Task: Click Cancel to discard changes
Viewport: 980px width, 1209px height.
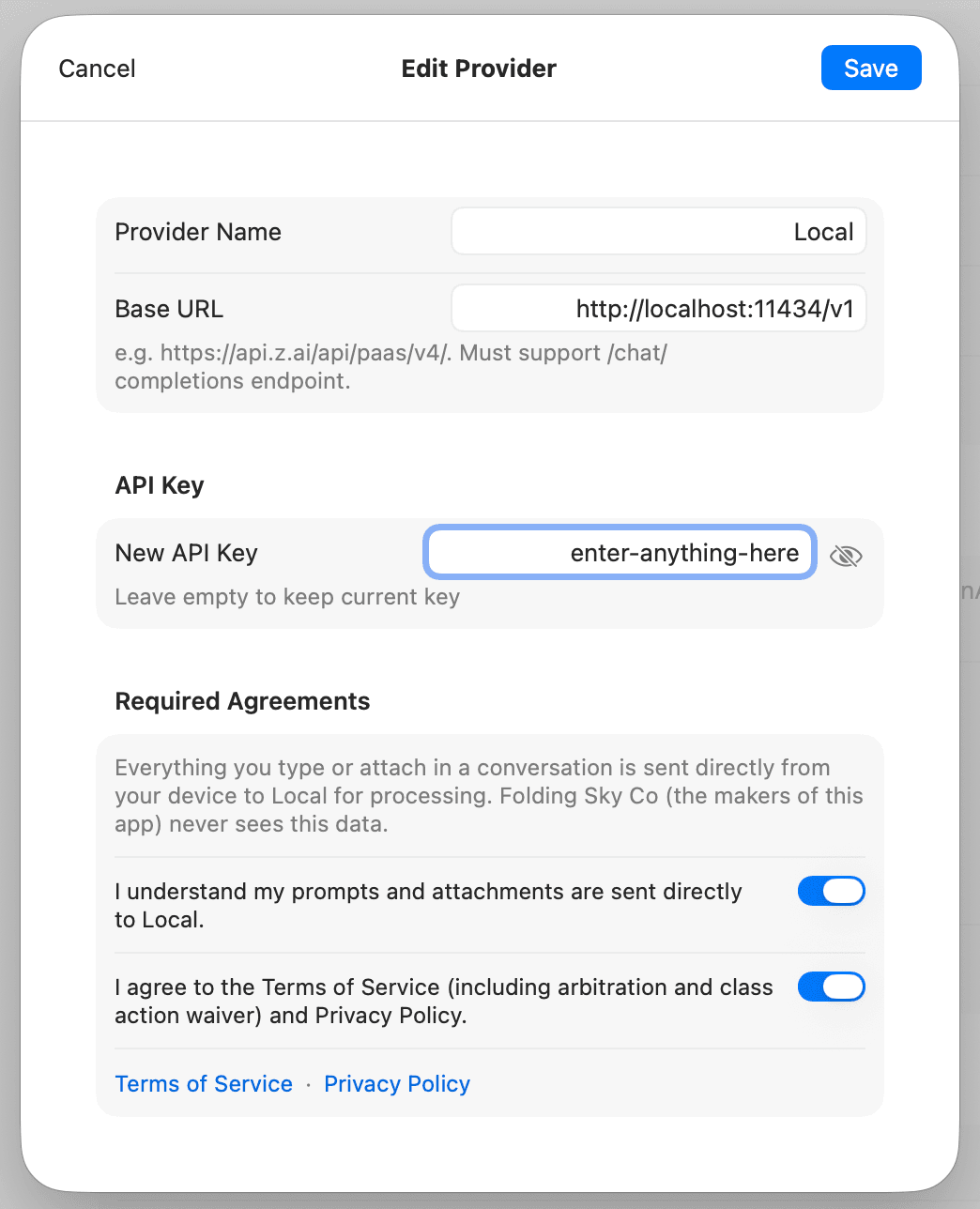Action: coord(97,68)
